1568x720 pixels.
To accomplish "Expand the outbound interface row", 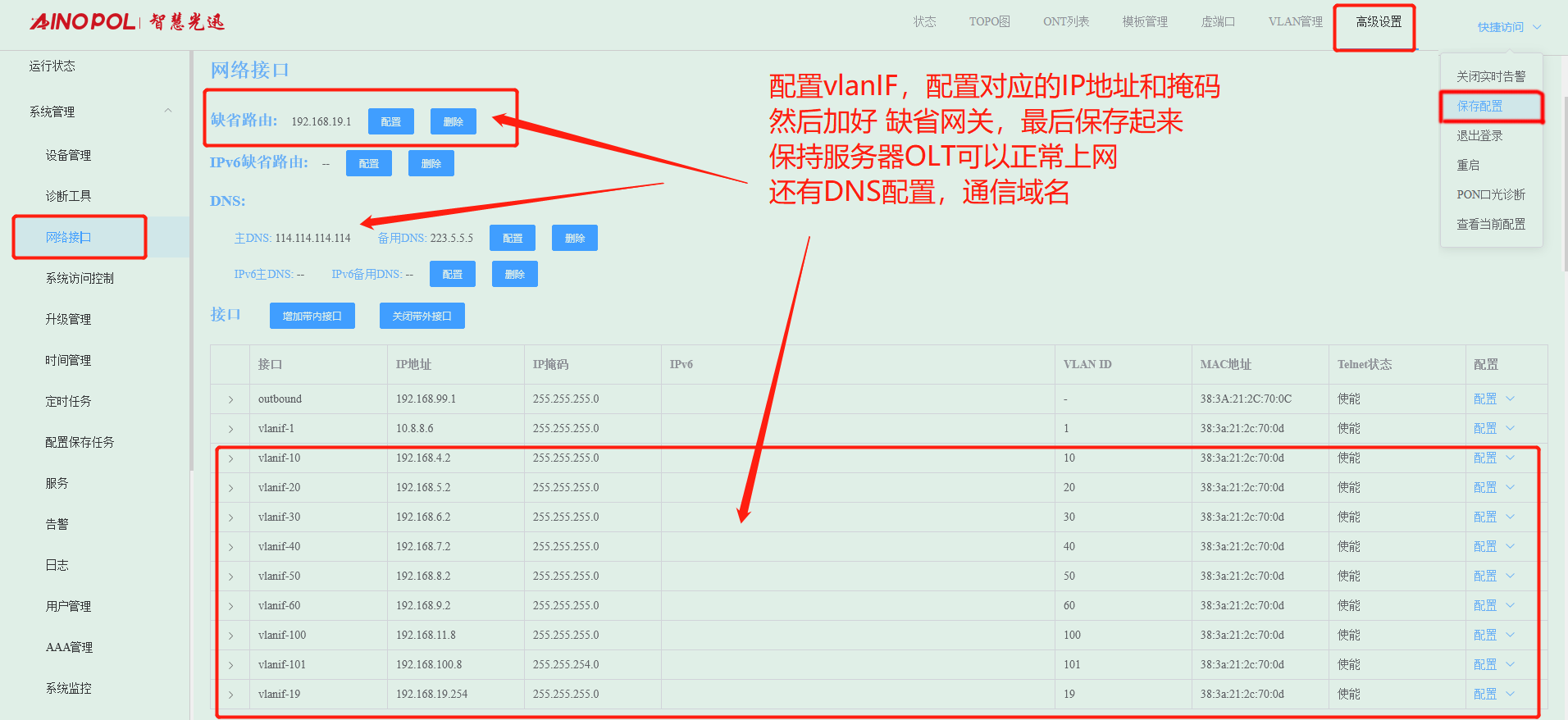I will 230,399.
